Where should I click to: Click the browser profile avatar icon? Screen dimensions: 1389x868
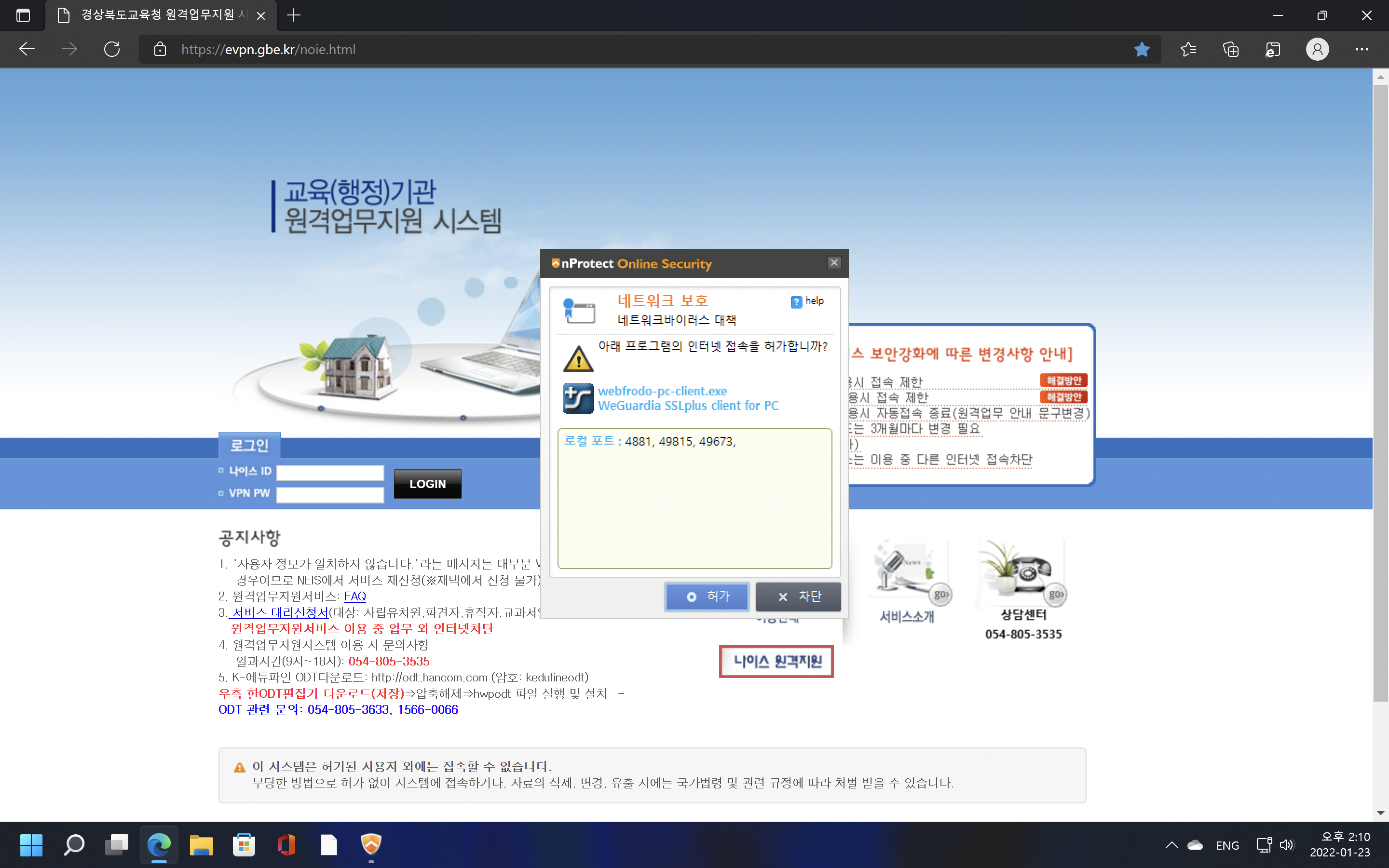(1317, 49)
